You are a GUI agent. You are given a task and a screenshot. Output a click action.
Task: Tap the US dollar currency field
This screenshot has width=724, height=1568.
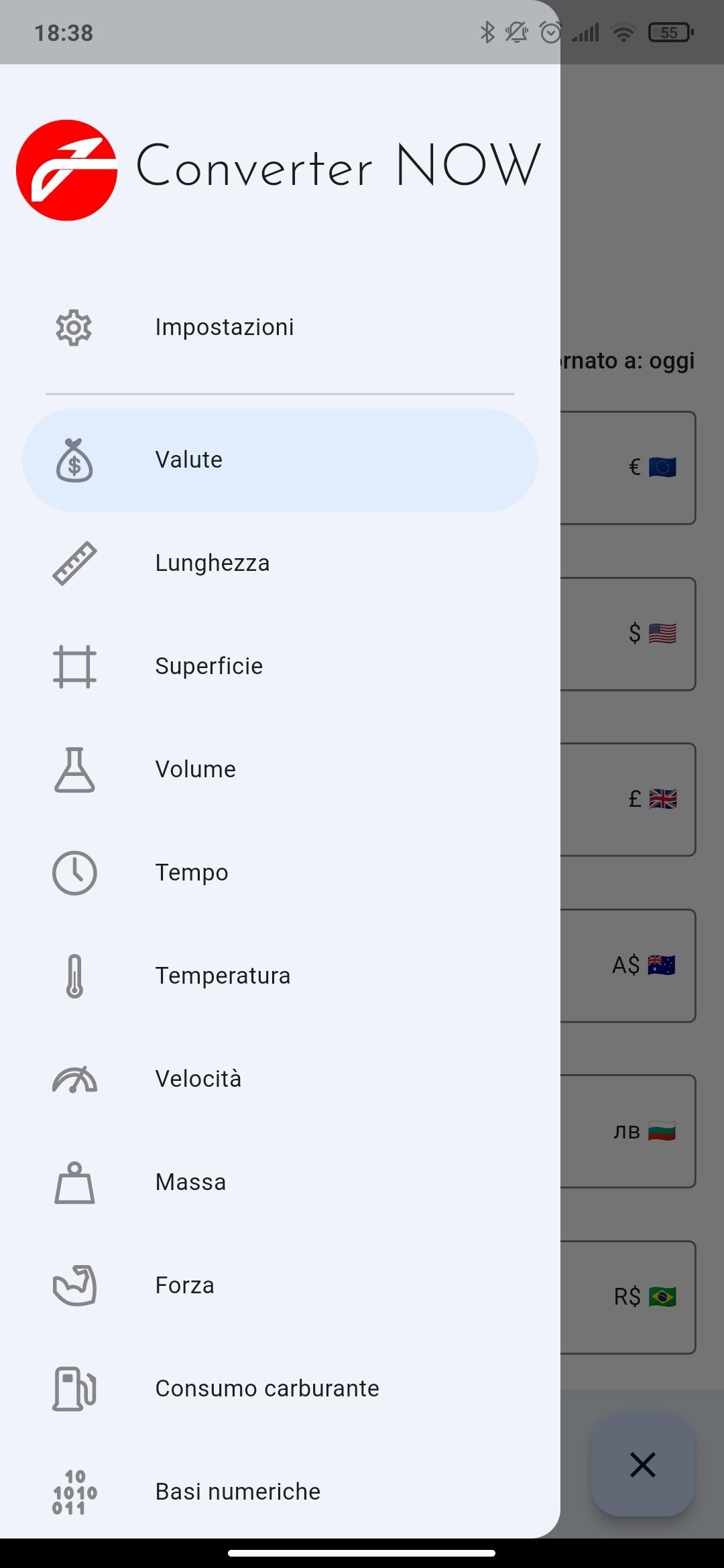tap(628, 634)
